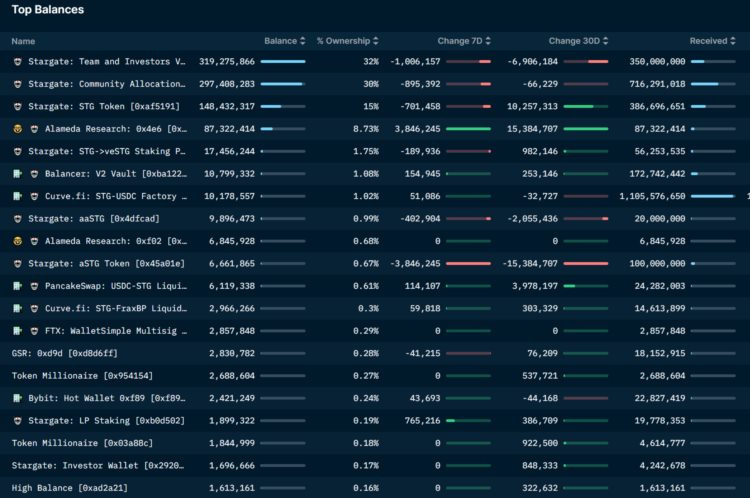The height and width of the screenshot is (498, 750).
Task: Click the label icon beside Stargate: LP Staking
Action: pyautogui.click(x=33, y=421)
